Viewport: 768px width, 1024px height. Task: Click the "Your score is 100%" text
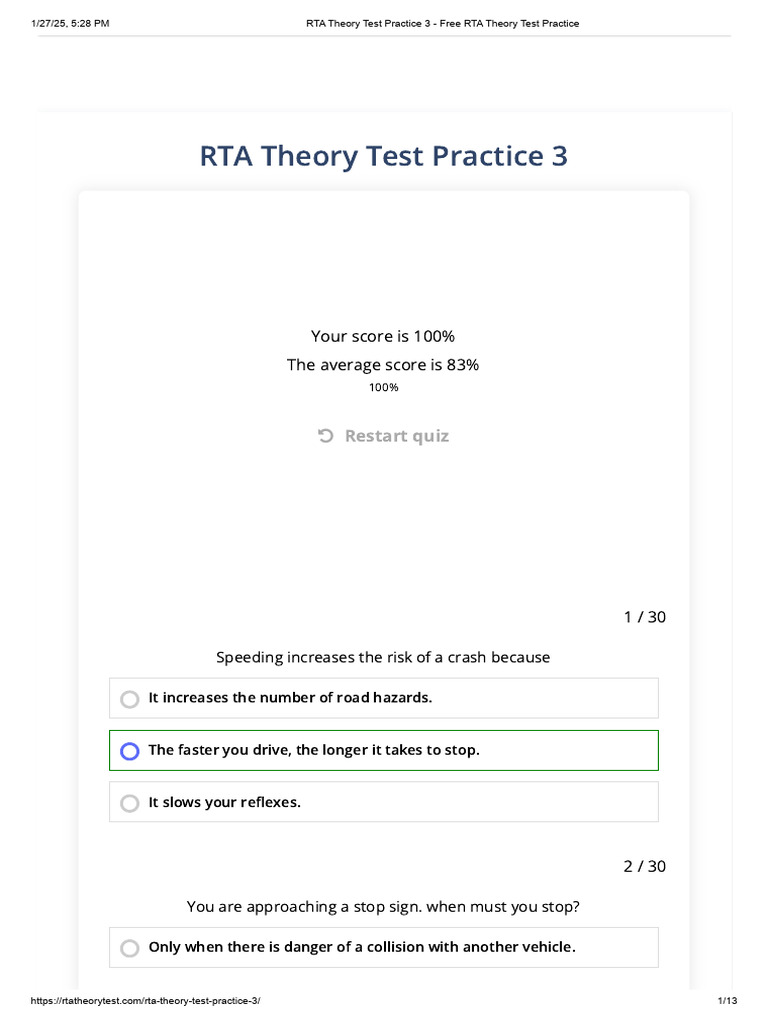pyautogui.click(x=383, y=336)
